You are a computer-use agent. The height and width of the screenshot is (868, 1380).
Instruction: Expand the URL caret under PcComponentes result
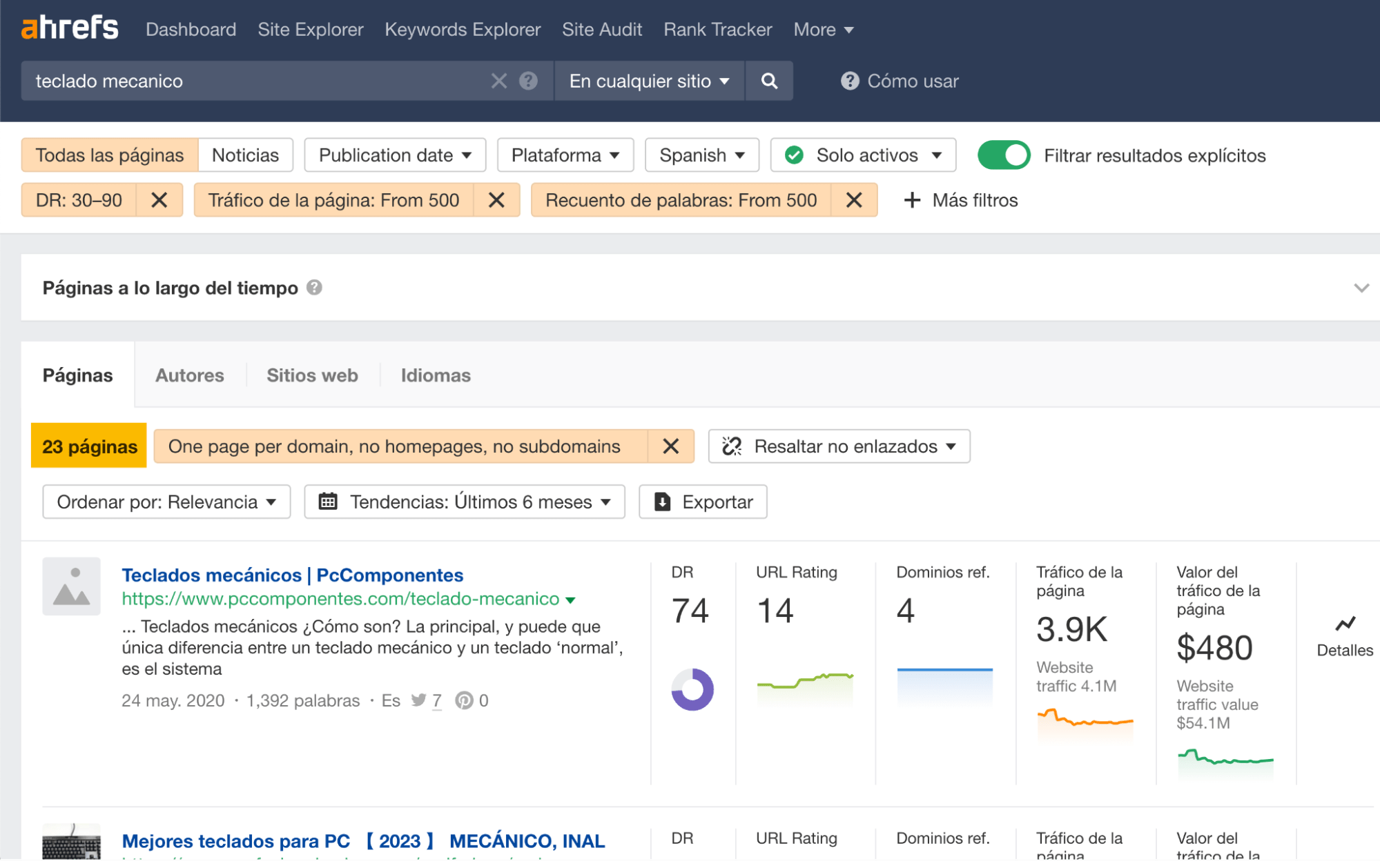[x=570, y=600]
